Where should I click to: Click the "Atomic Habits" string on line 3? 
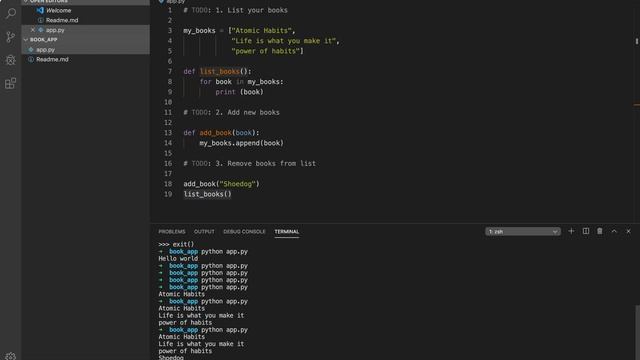(262, 31)
